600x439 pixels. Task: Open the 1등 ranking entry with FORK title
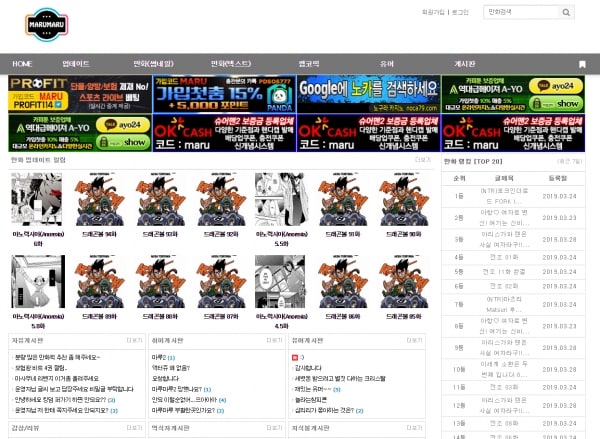[504, 196]
